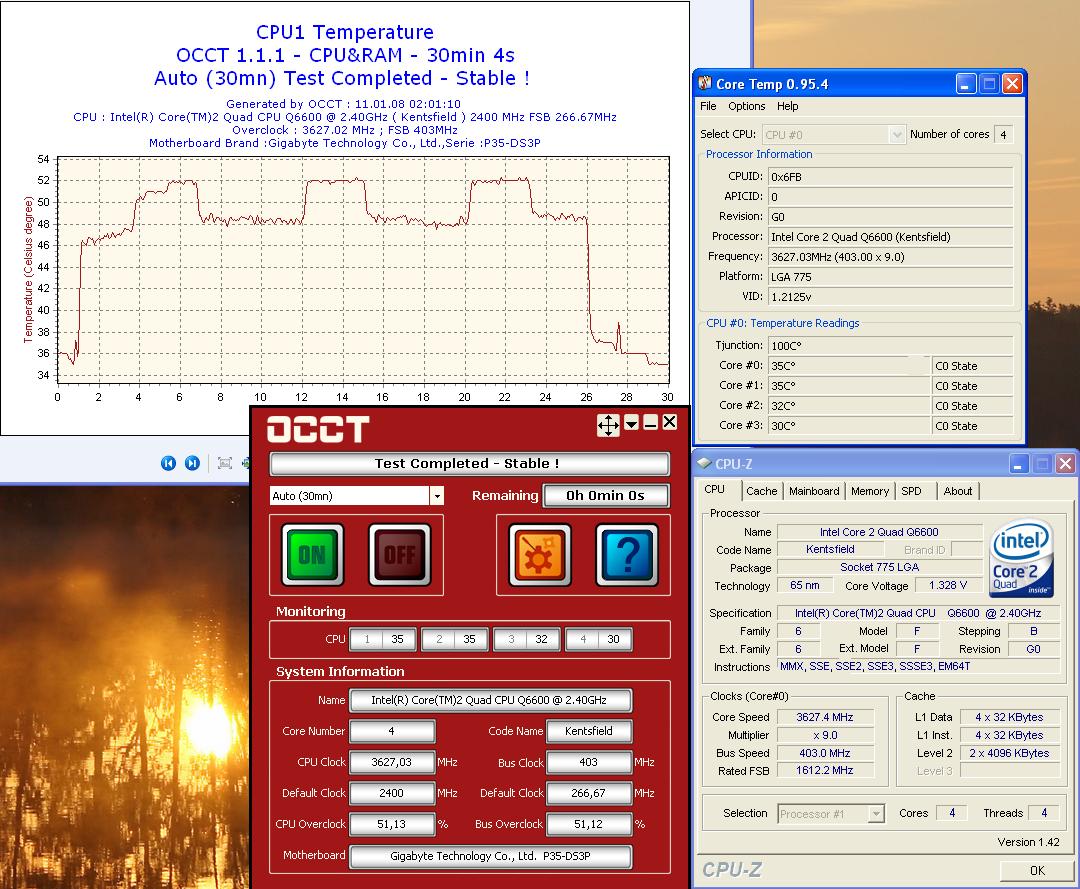Click the Core #3 temperature 30C° in Core Temp

[x=849, y=426]
